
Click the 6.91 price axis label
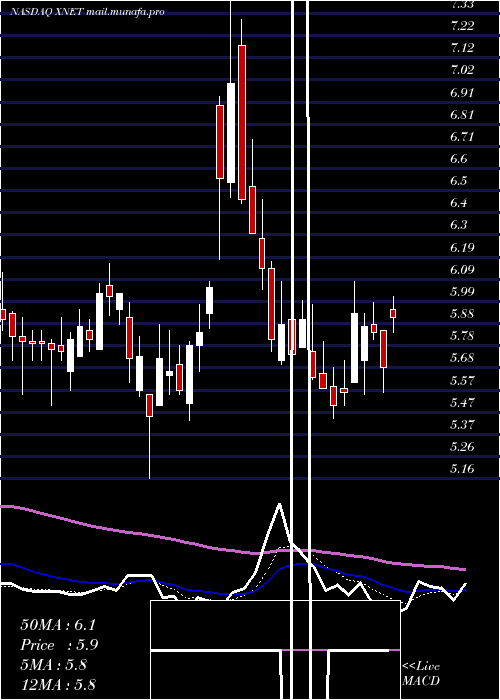point(462,92)
